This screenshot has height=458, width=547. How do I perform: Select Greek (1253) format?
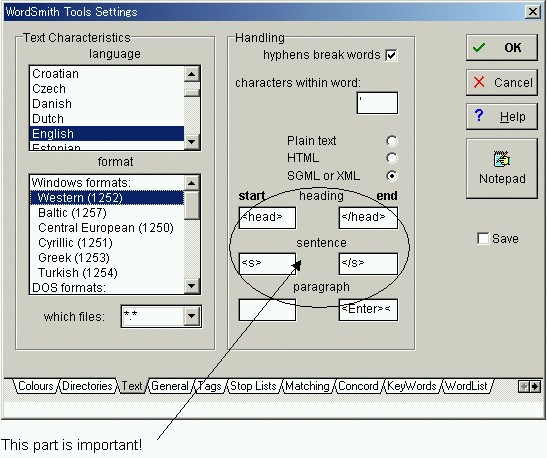(107, 258)
